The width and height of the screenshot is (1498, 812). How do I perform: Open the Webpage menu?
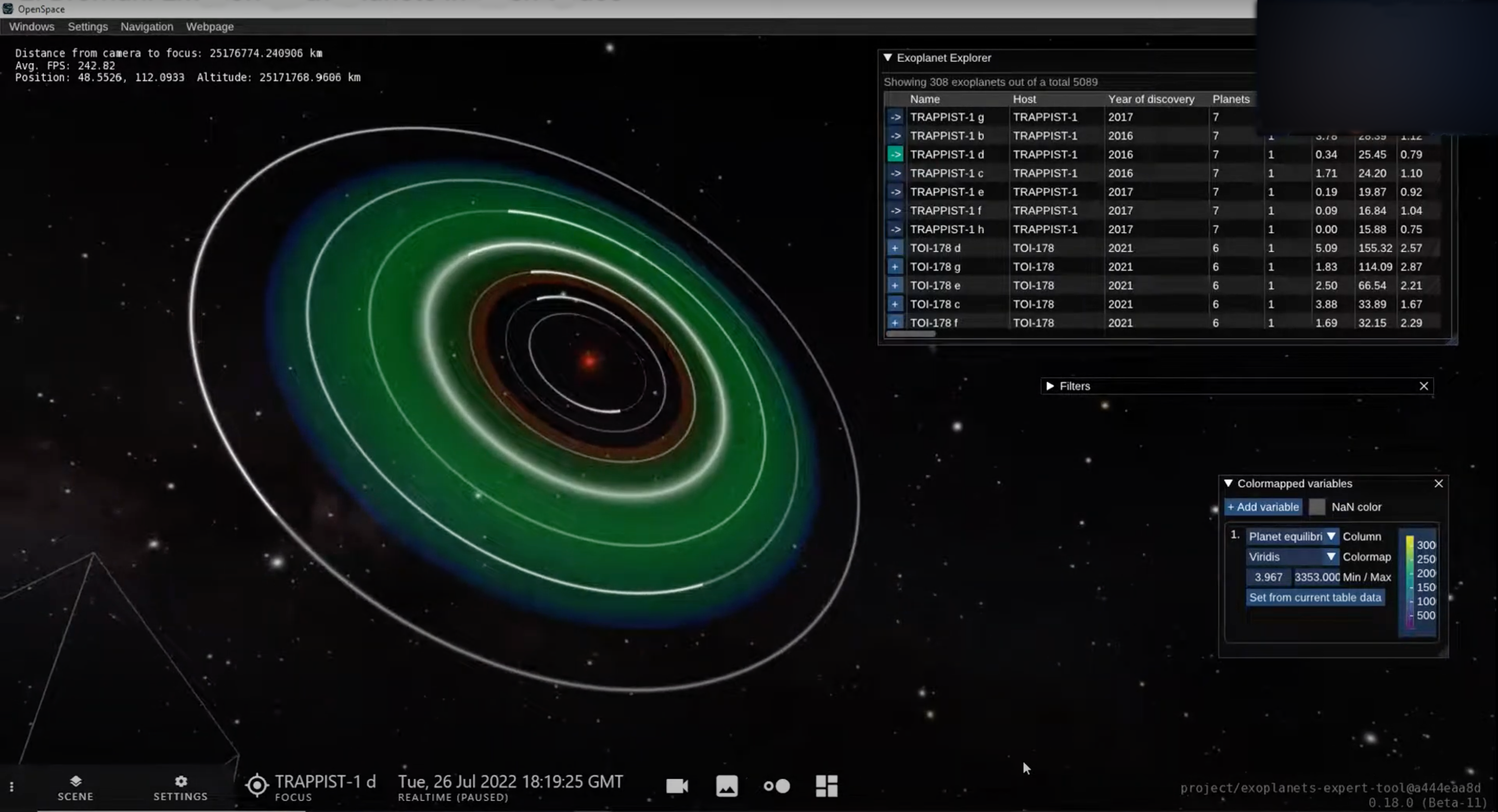click(x=210, y=27)
